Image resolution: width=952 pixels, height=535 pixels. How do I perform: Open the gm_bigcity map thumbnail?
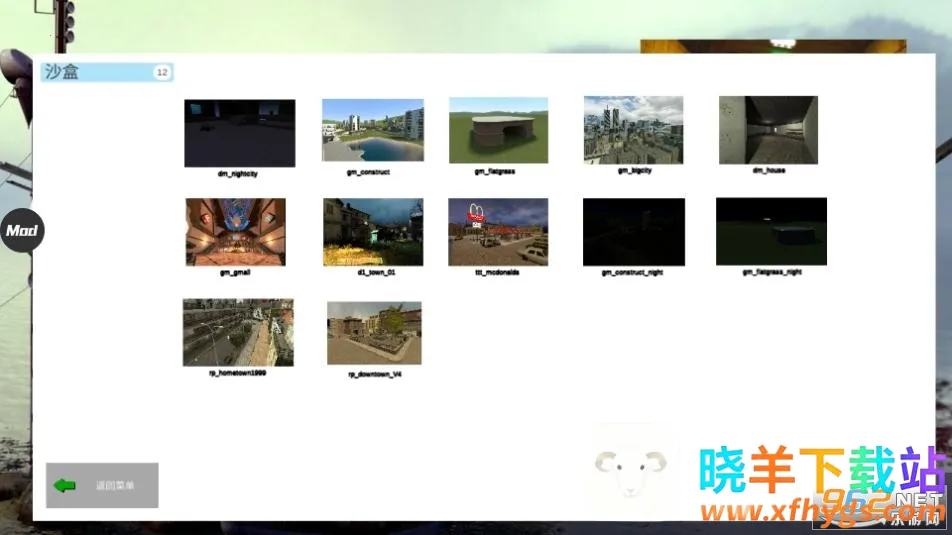633,130
